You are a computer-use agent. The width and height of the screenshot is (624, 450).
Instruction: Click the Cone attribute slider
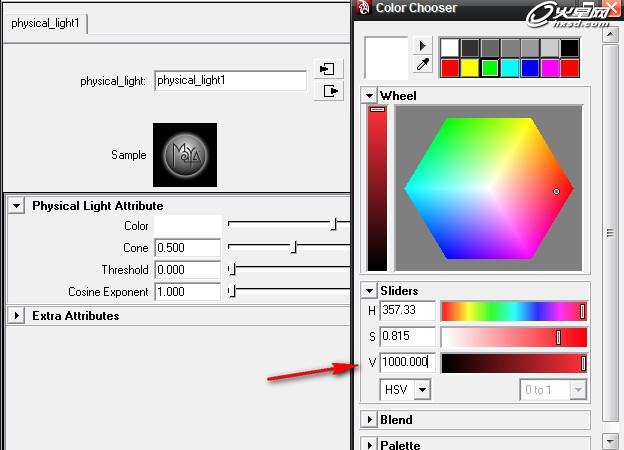pos(290,248)
